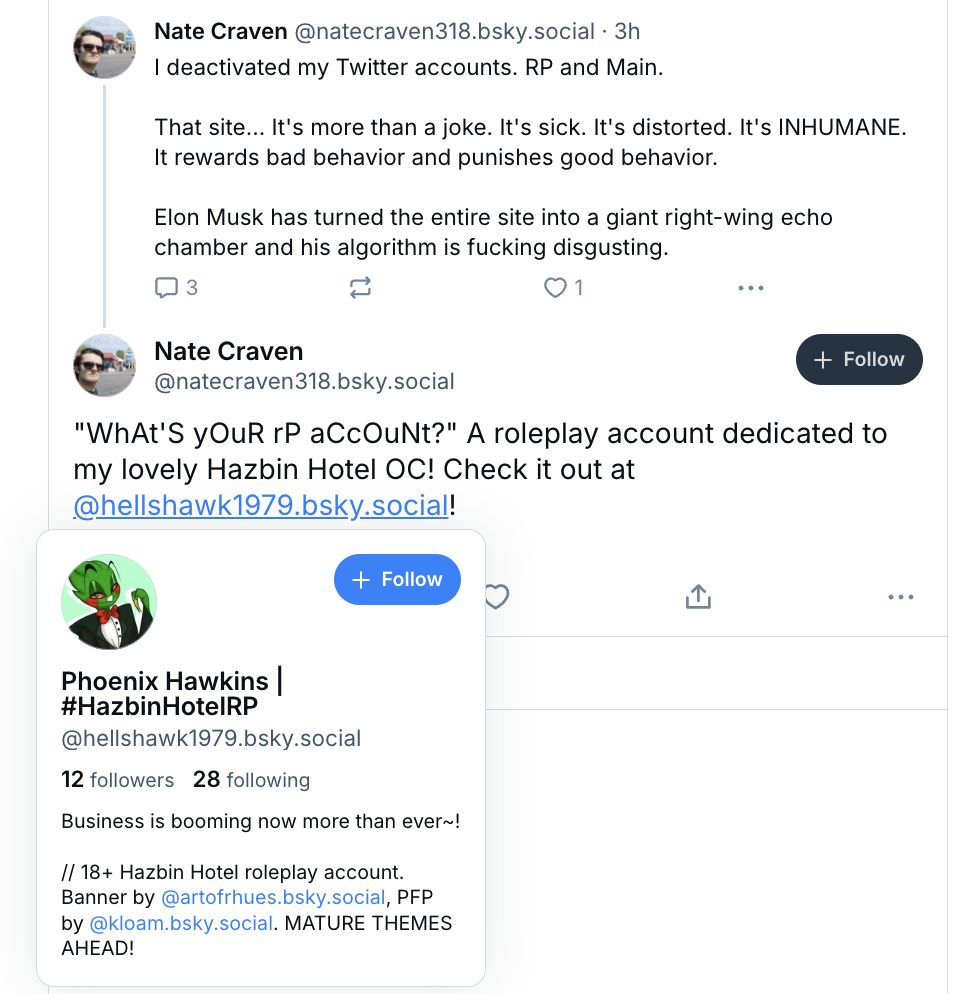The width and height of the screenshot is (962, 994).
Task: View the 12 followers list
Action: coord(117,780)
